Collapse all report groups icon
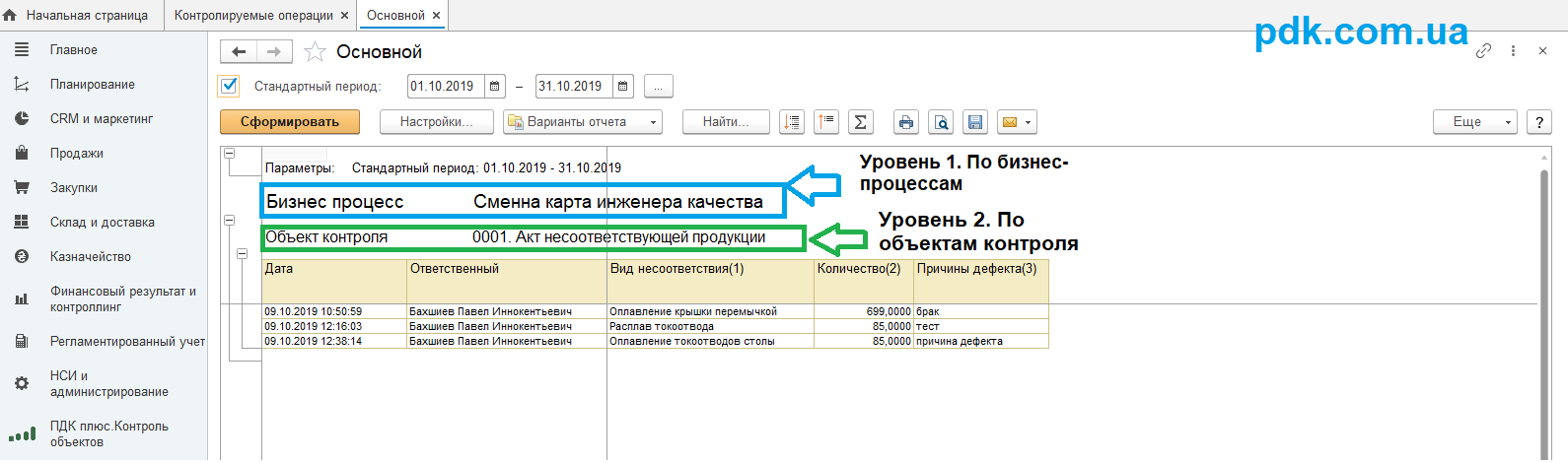This screenshot has height=463, width=1568. pyautogui.click(x=826, y=122)
